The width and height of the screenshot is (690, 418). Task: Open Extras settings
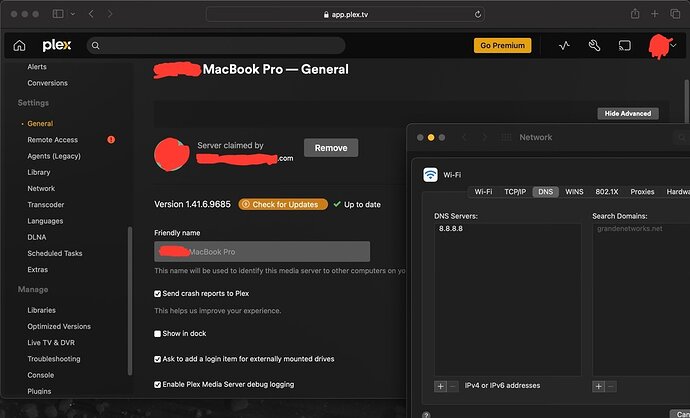point(37,270)
